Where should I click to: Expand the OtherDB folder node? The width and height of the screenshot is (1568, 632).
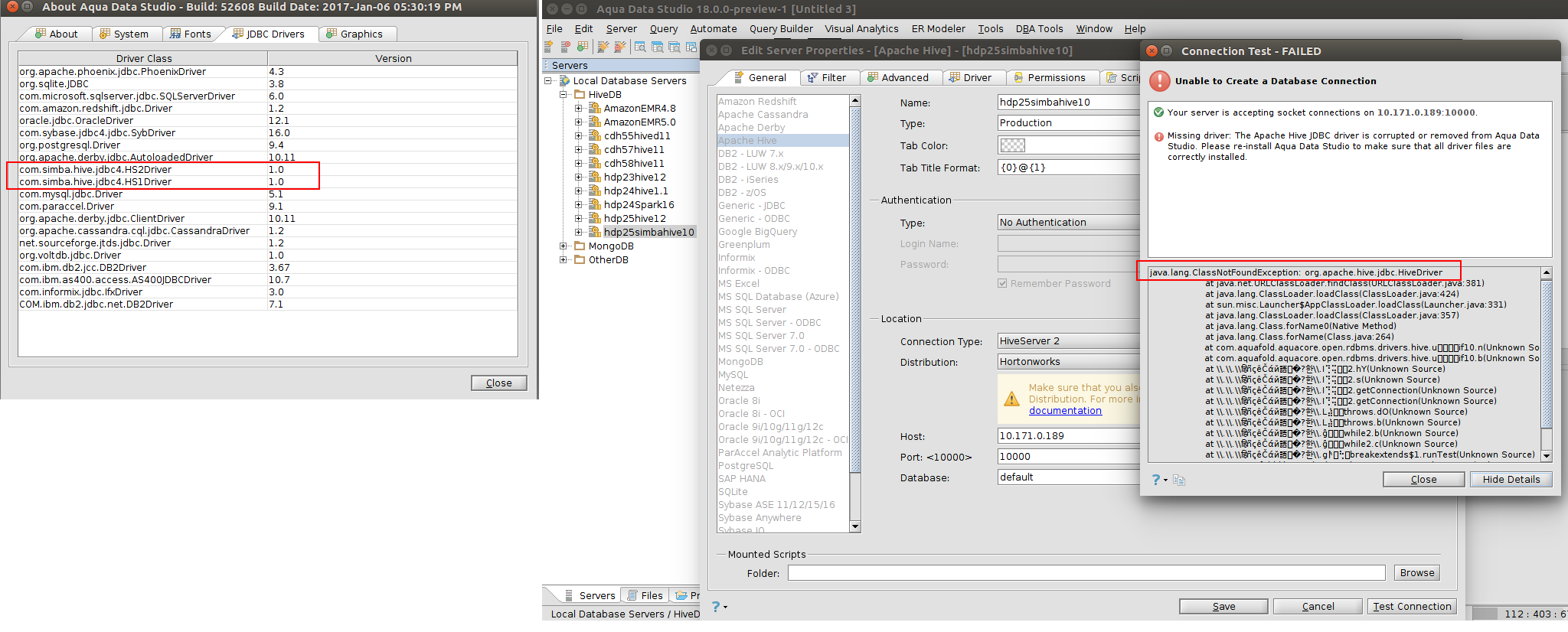(563, 259)
